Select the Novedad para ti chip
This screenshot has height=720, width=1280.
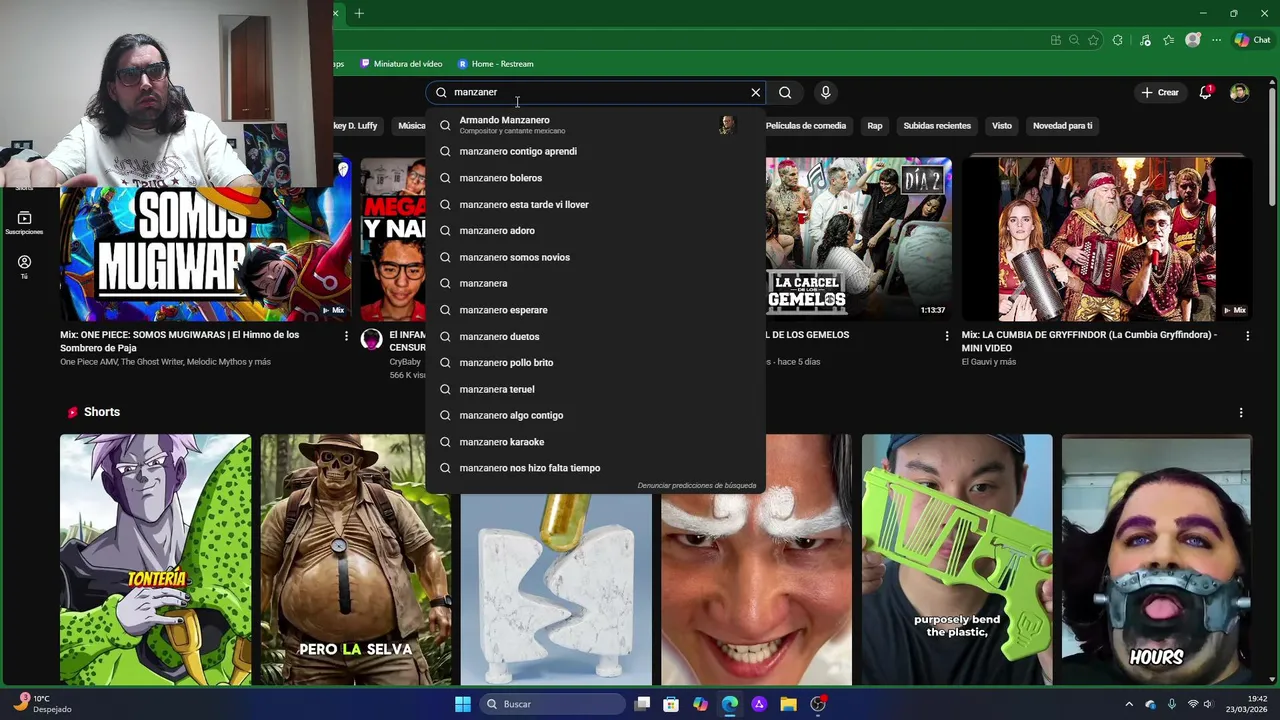click(x=1062, y=126)
